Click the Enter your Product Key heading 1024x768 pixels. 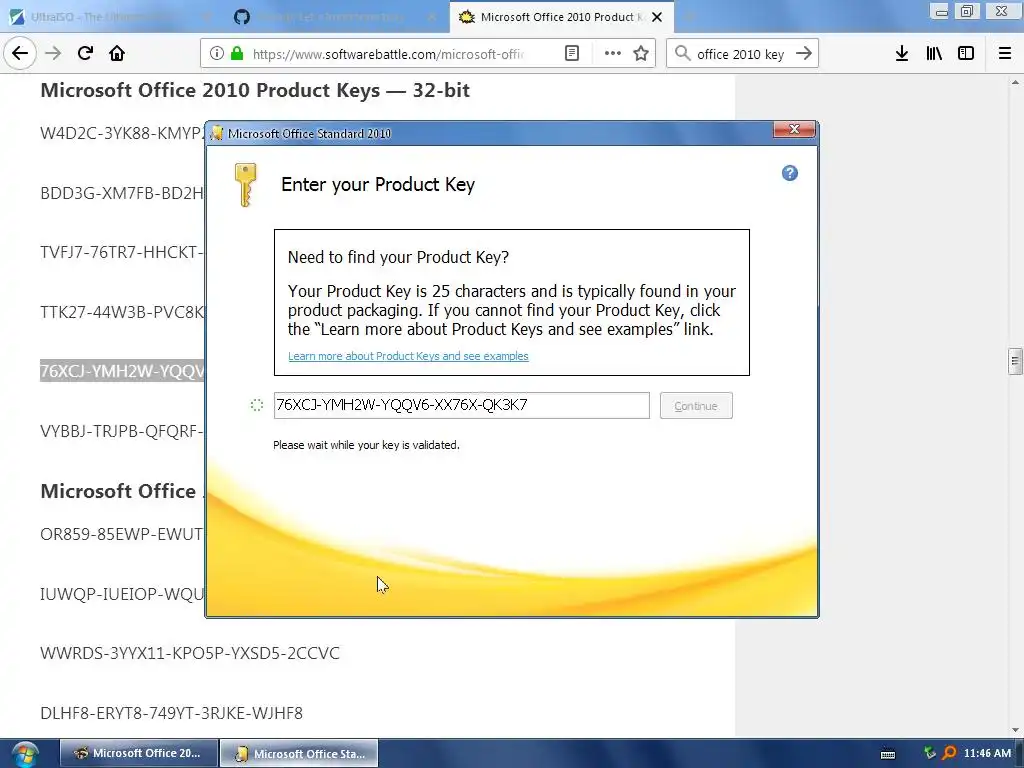(x=377, y=184)
